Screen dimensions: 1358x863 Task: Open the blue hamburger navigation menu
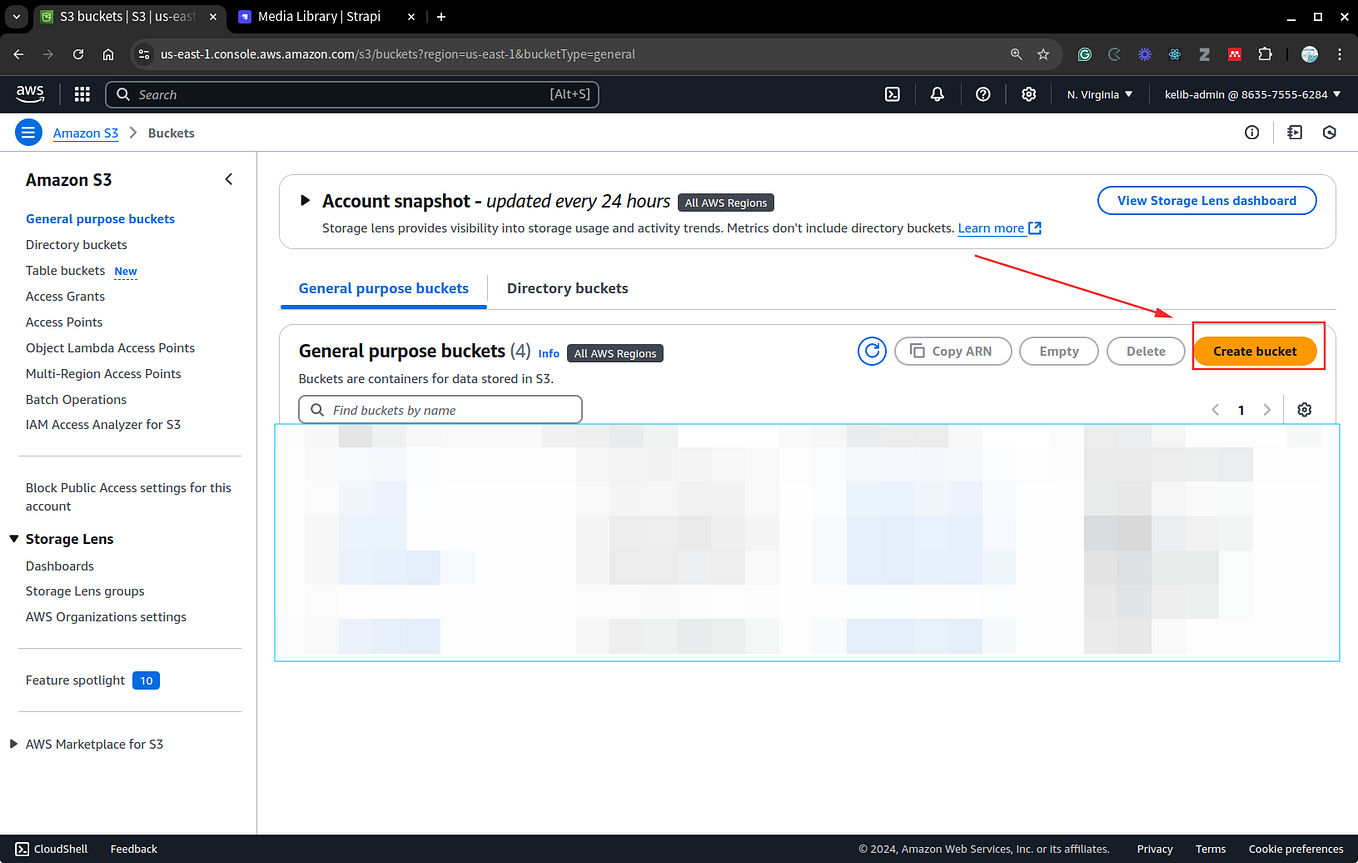[x=28, y=131]
